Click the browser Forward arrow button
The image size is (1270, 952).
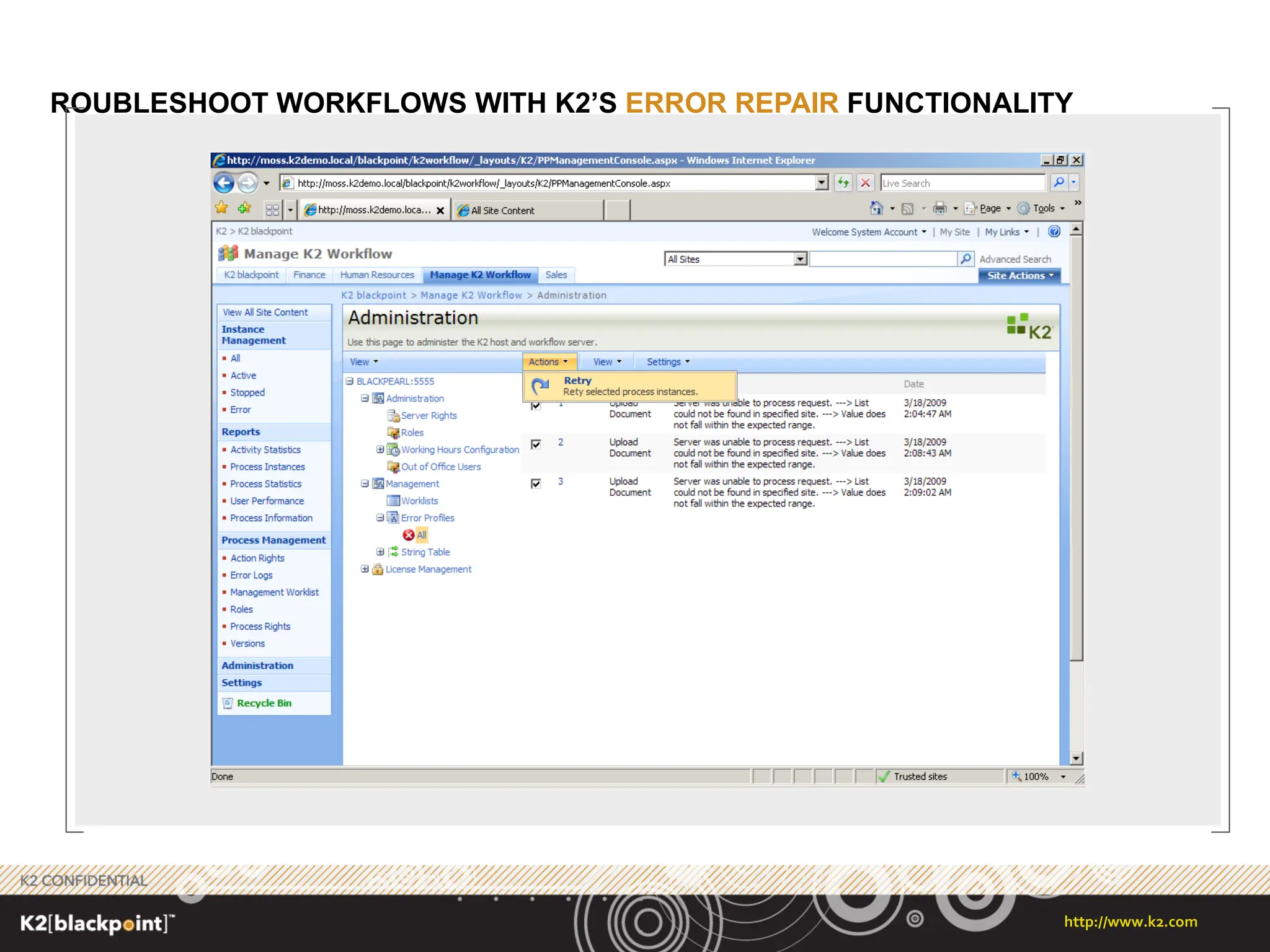pyautogui.click(x=247, y=183)
